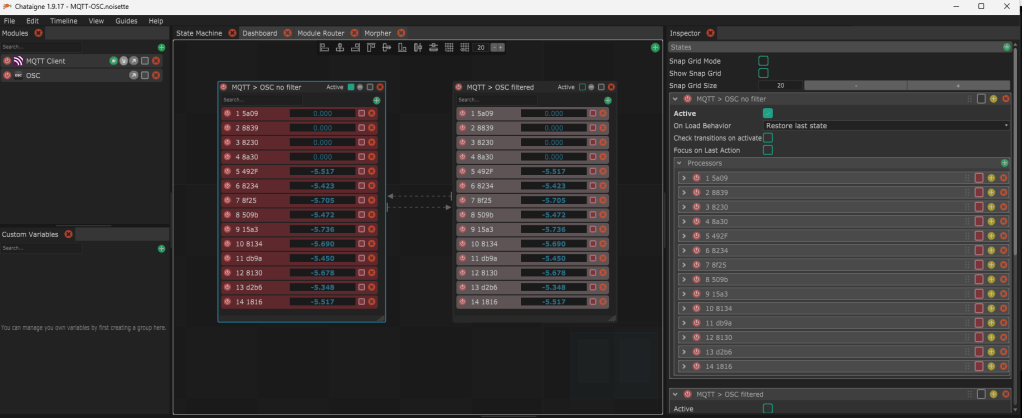The height and width of the screenshot is (418, 1022).
Task: Switch to the Module Router tab
Action: click(320, 33)
